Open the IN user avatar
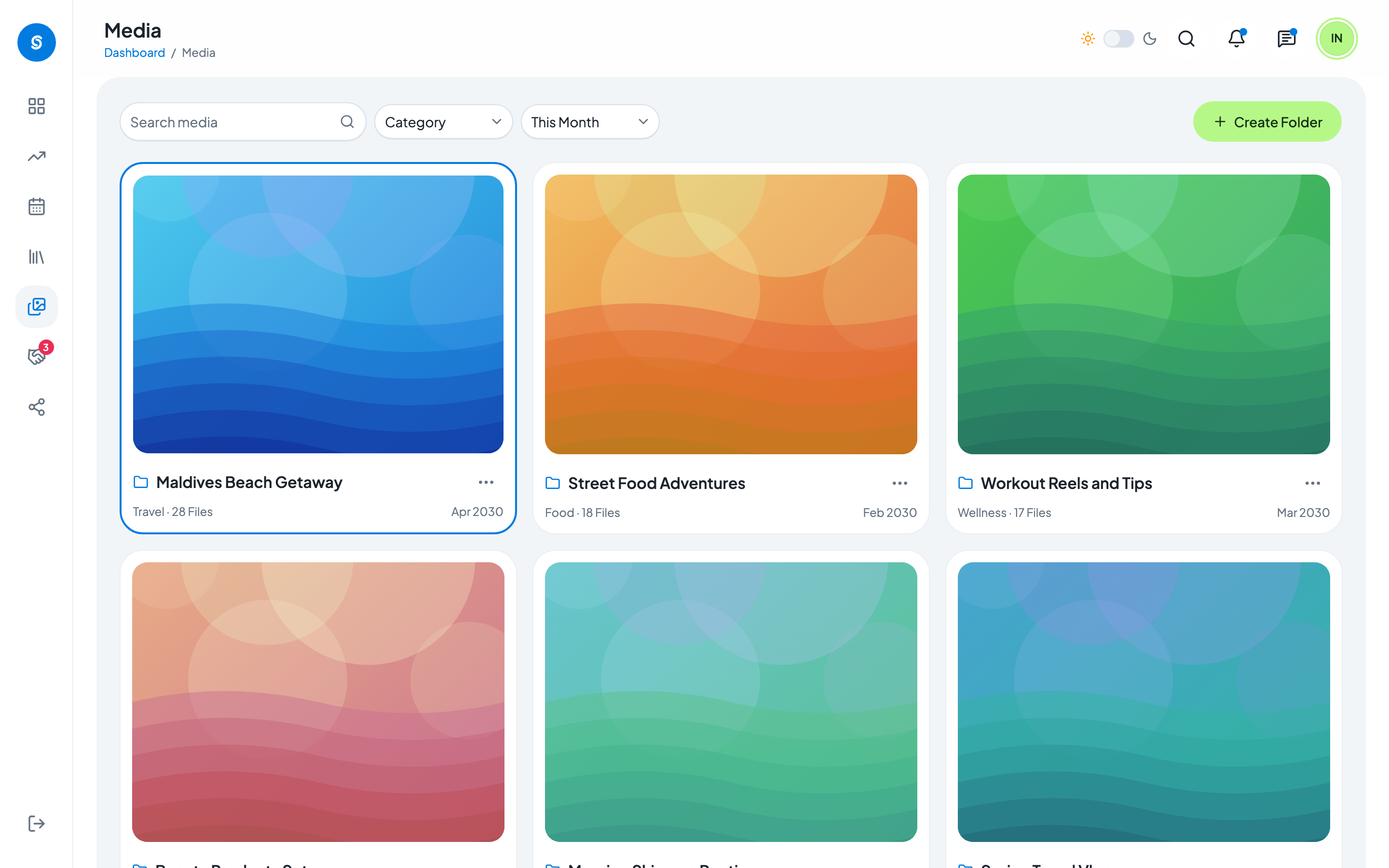This screenshot has width=1389, height=868. click(1336, 39)
